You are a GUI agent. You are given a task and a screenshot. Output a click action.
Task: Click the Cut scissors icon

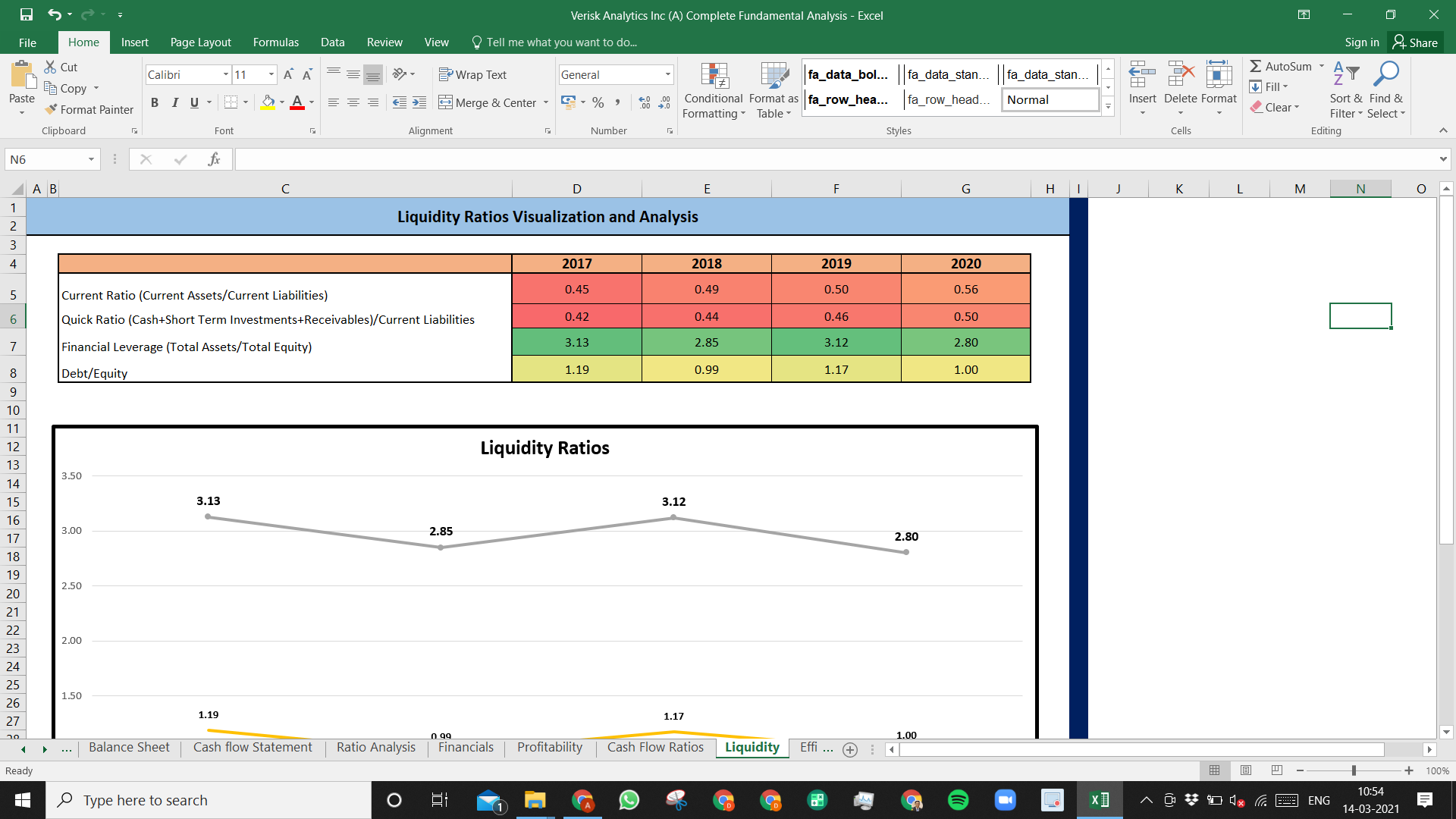[51, 67]
